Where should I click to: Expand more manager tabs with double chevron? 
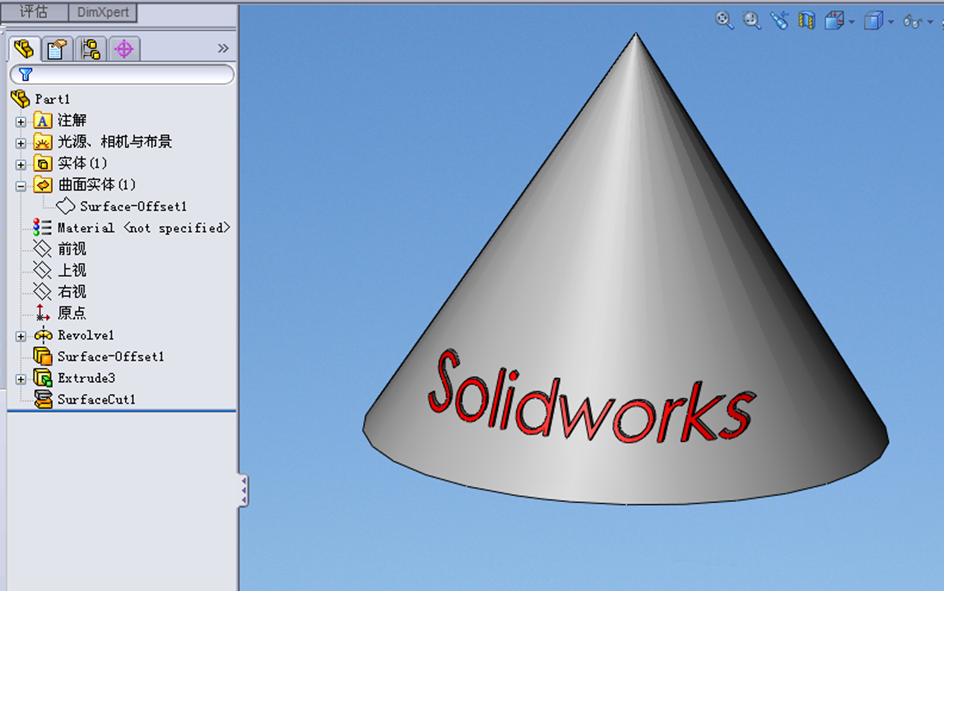223,48
